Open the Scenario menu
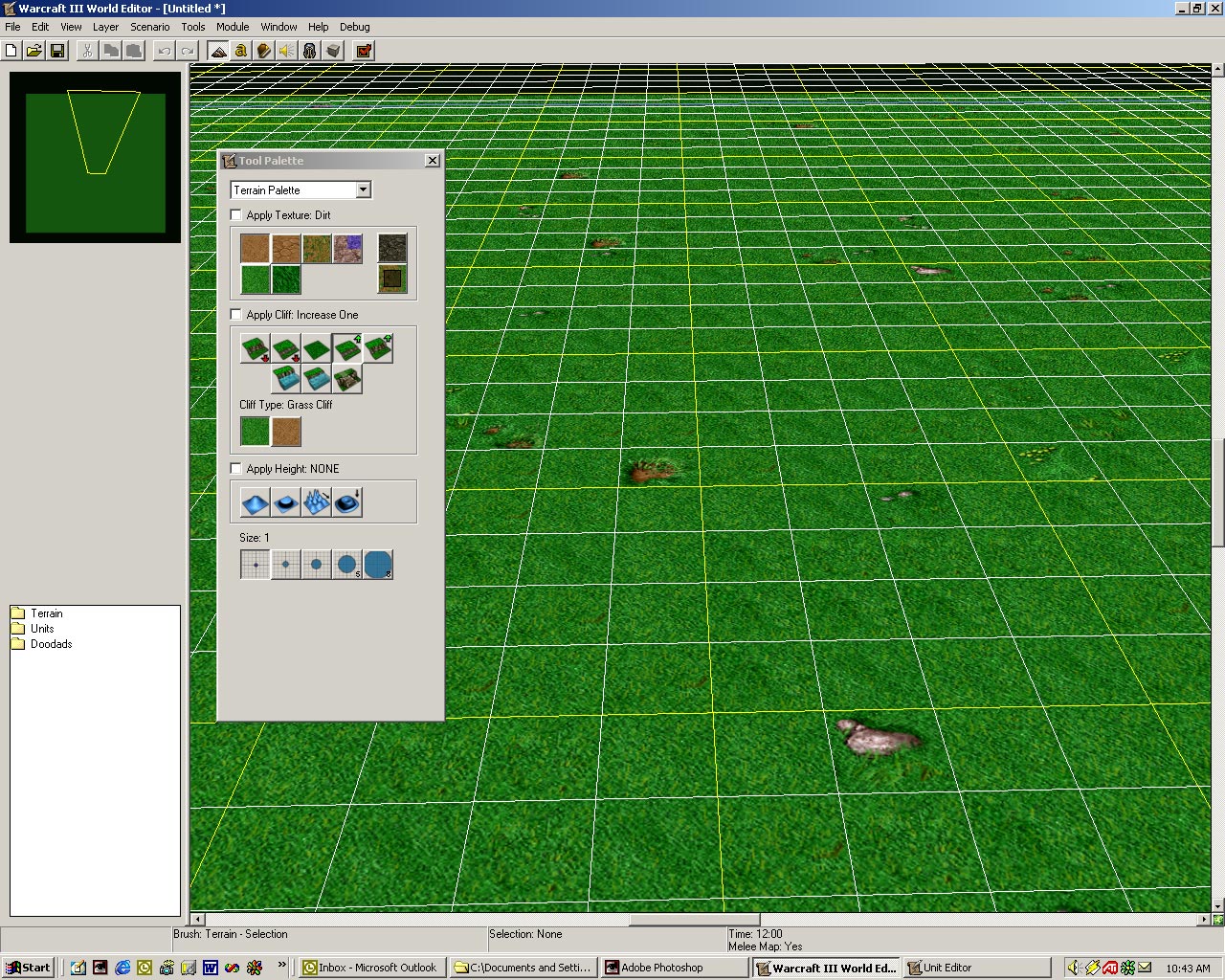 [x=150, y=27]
